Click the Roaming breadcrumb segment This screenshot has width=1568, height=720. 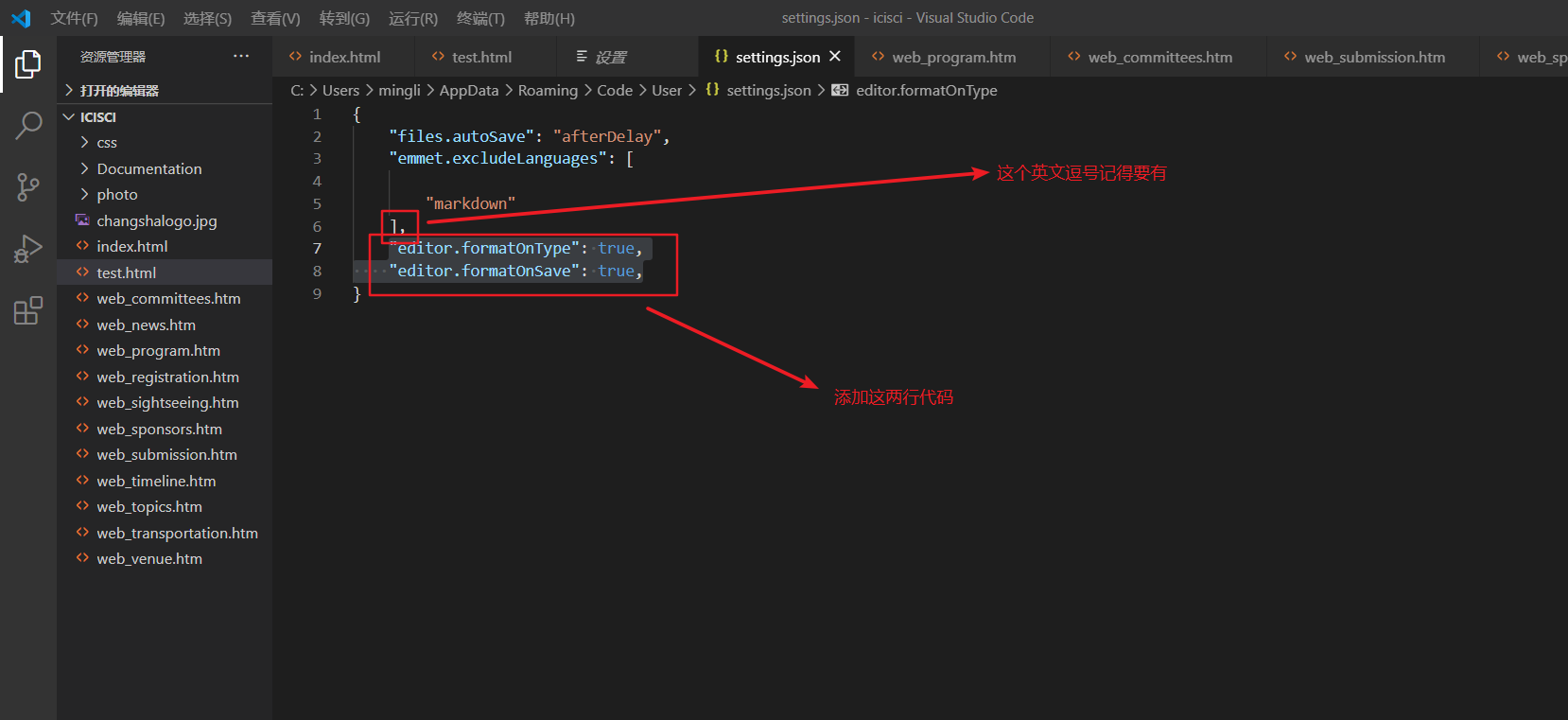tap(548, 90)
